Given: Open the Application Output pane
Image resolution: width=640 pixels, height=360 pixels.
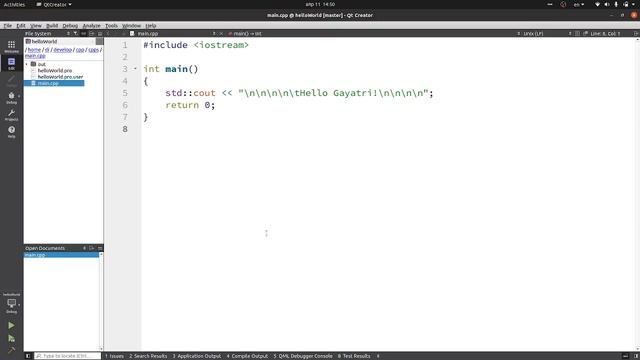Looking at the screenshot, I should (x=197, y=356).
